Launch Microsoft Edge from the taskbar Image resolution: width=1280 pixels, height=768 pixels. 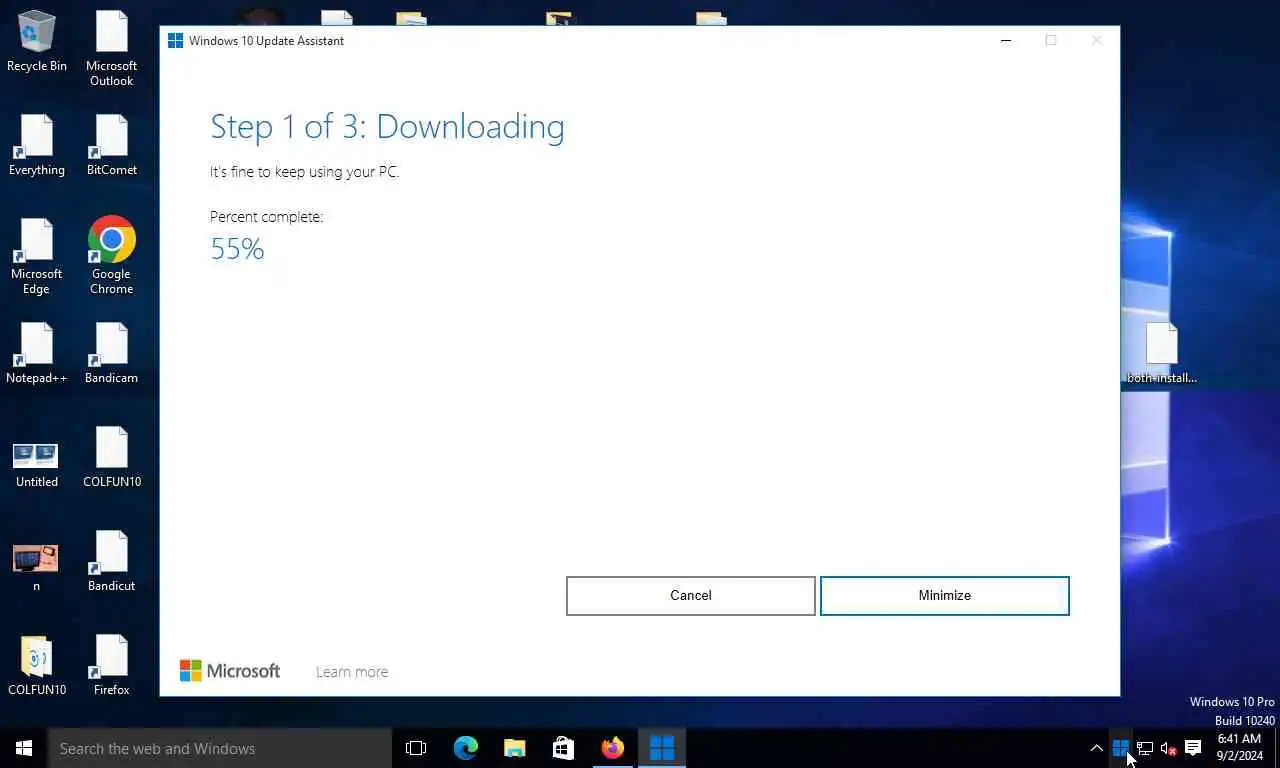click(465, 748)
